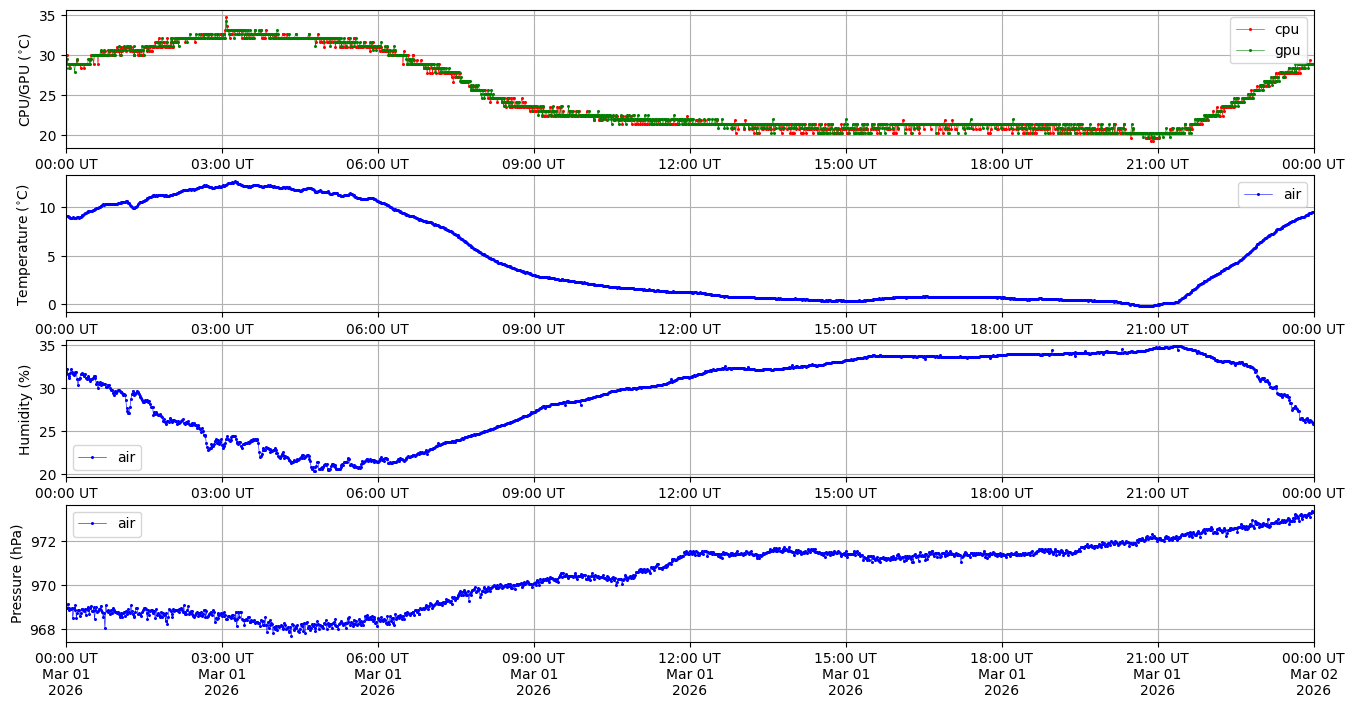The image size is (1354, 708).
Task: Click the CPU spike peak near 03:00 UT
Action: click(226, 17)
